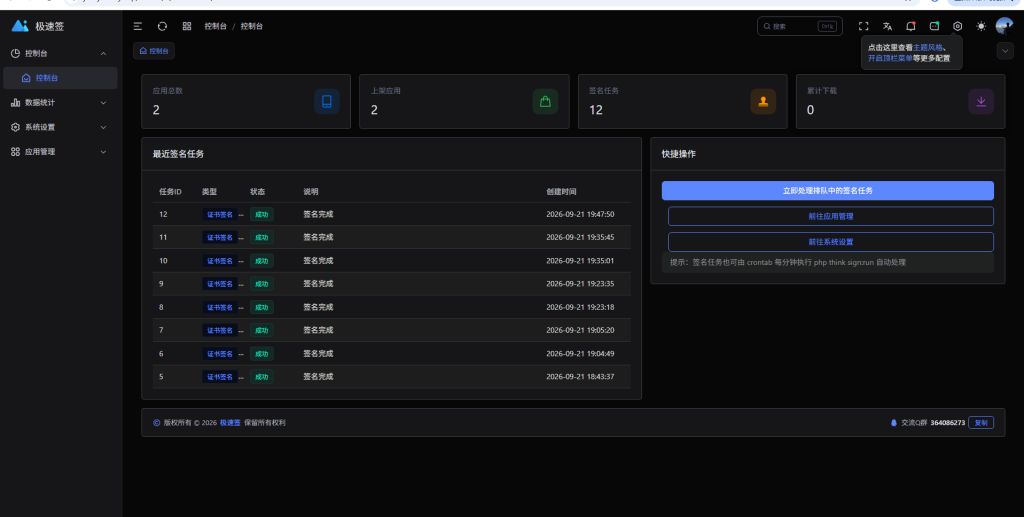Click the 证书签名 tag in task 6 row

coord(219,354)
